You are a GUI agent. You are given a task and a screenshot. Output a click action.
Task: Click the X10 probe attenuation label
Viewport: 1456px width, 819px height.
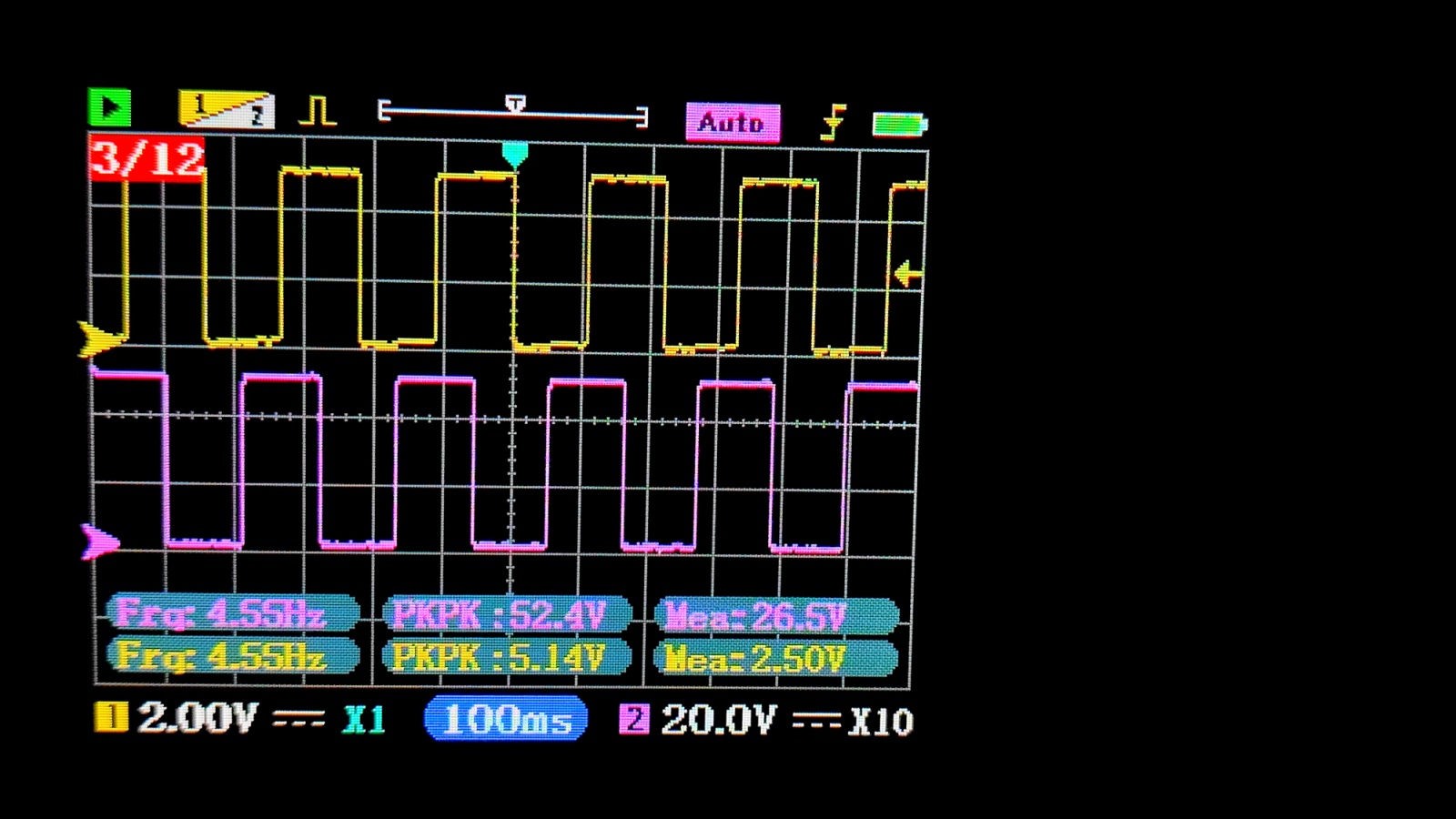pyautogui.click(x=881, y=722)
